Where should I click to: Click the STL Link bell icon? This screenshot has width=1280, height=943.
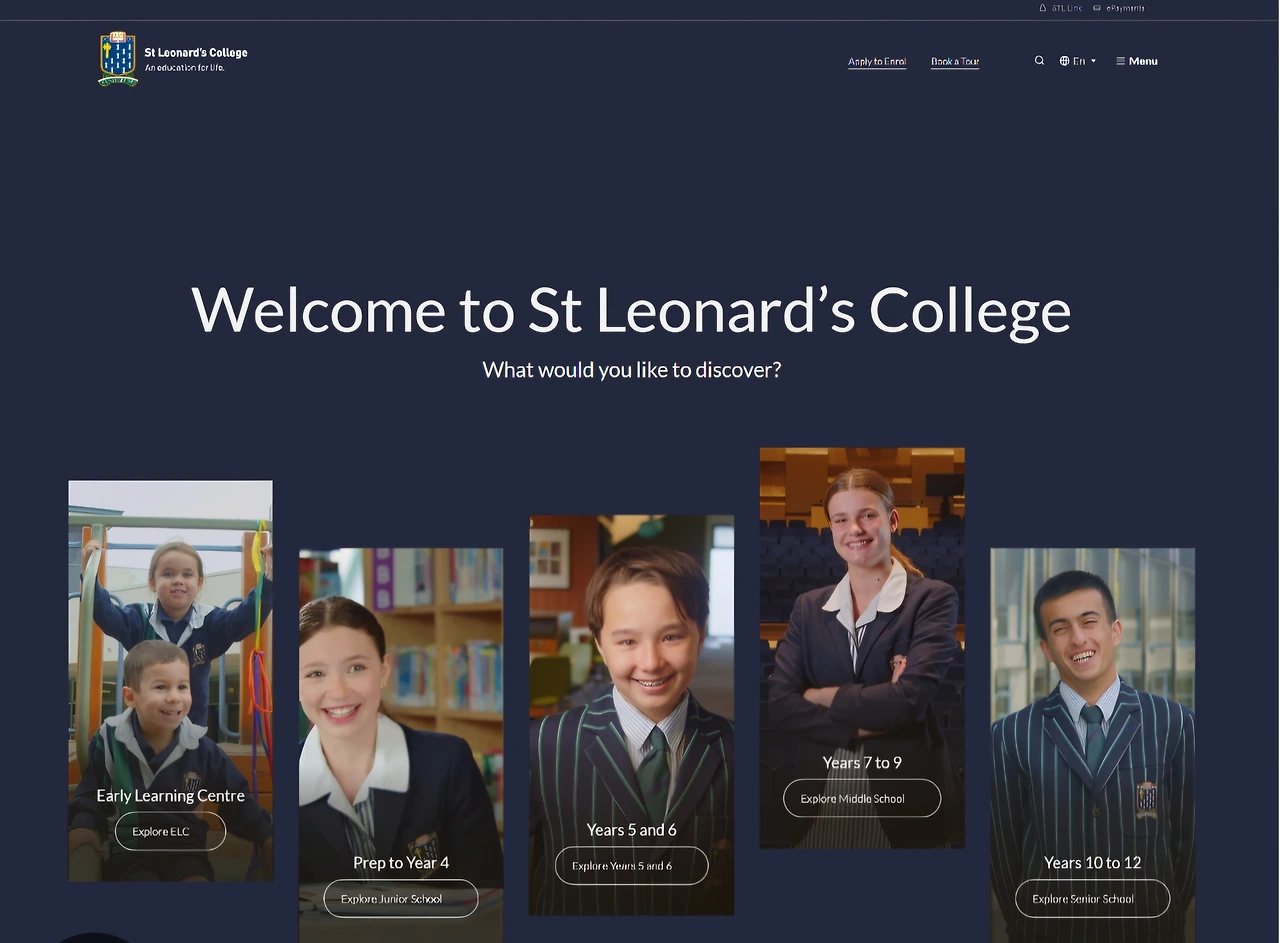click(x=1043, y=8)
